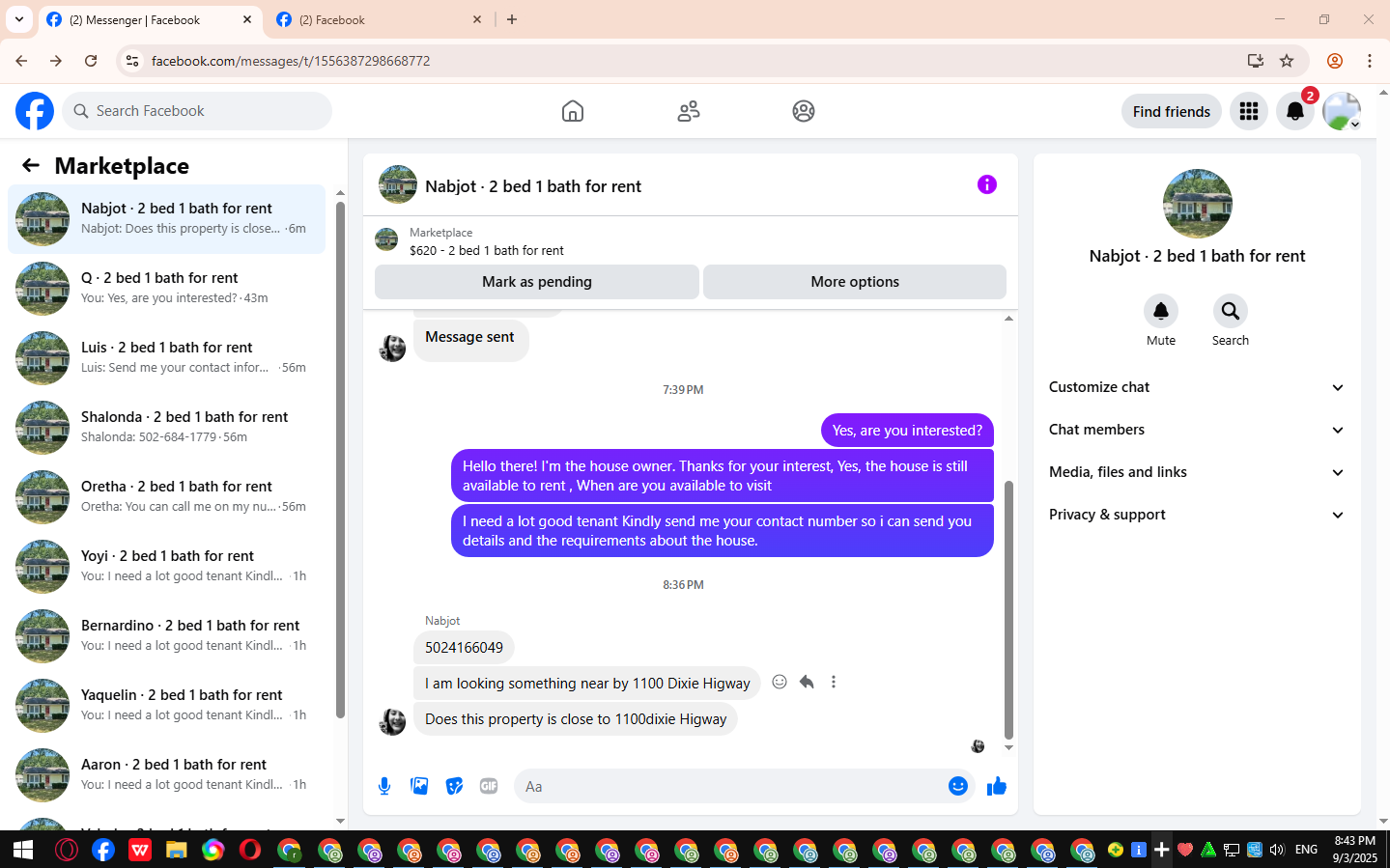The width and height of the screenshot is (1390, 868).
Task: Switch to the second Facebook tab
Action: (381, 19)
